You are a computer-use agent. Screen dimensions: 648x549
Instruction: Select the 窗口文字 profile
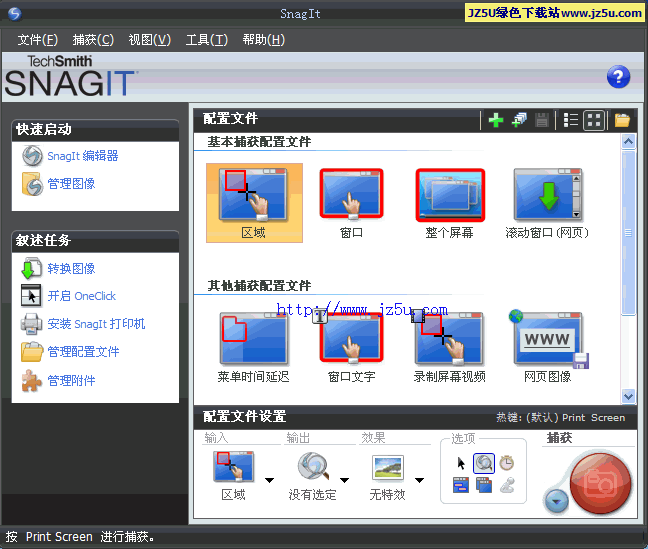click(x=351, y=347)
